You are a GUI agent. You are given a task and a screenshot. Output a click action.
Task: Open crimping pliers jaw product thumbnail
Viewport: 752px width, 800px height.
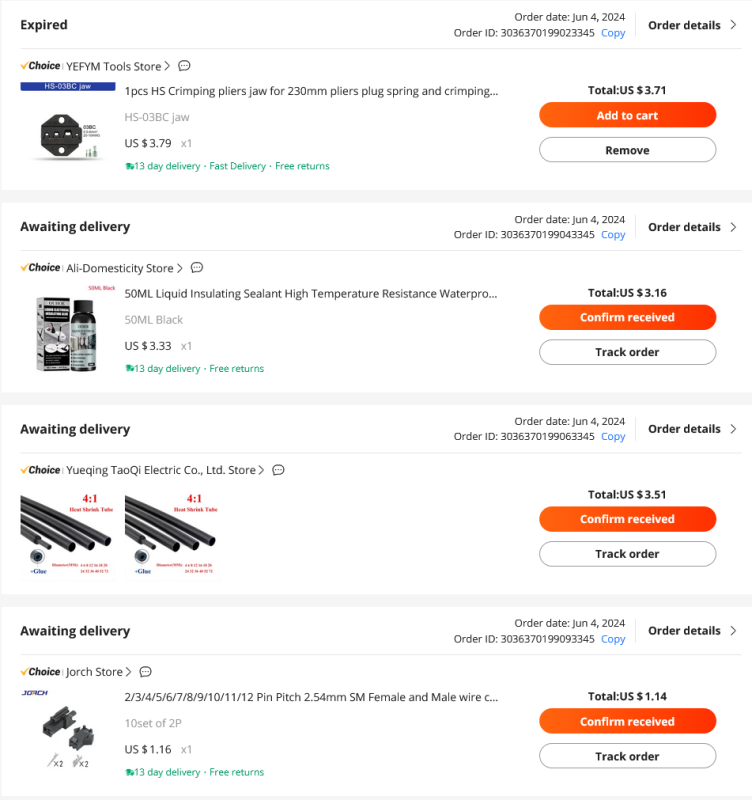coord(67,129)
